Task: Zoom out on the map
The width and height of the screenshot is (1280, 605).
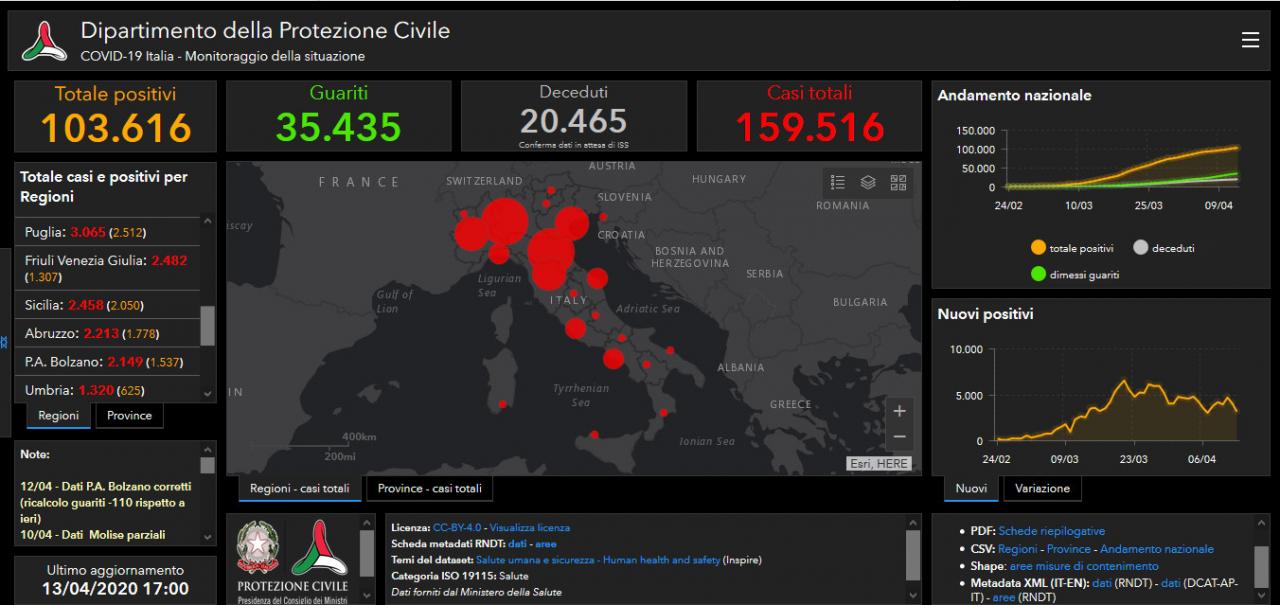Action: coord(899,437)
